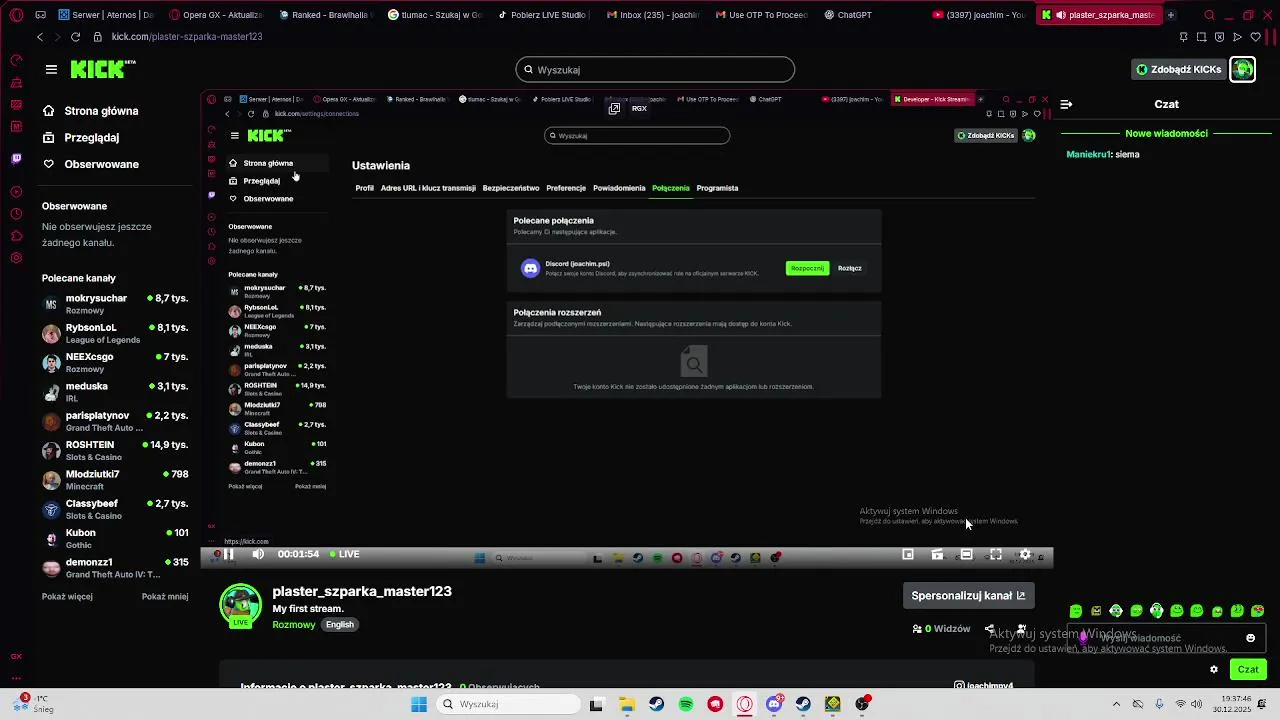Switch to Ranked - Brawlhalla tab
Viewport: 1280px width, 720px height.
coord(325,15)
